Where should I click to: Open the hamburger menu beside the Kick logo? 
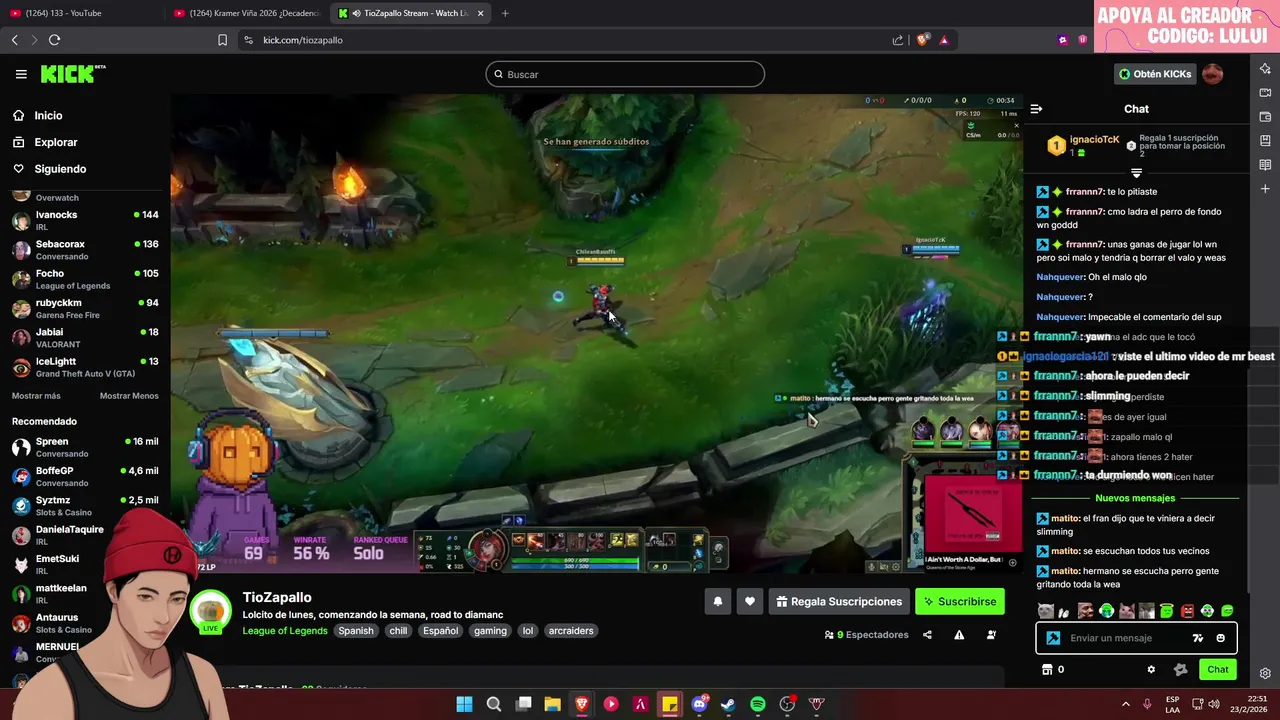pyautogui.click(x=21, y=74)
